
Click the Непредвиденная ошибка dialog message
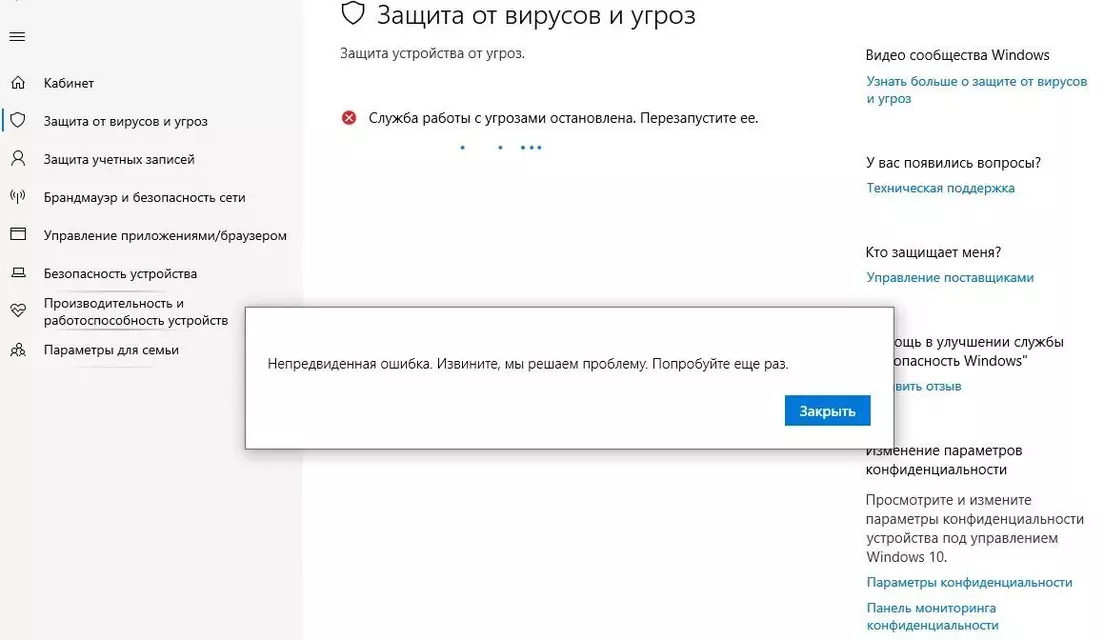click(x=528, y=364)
